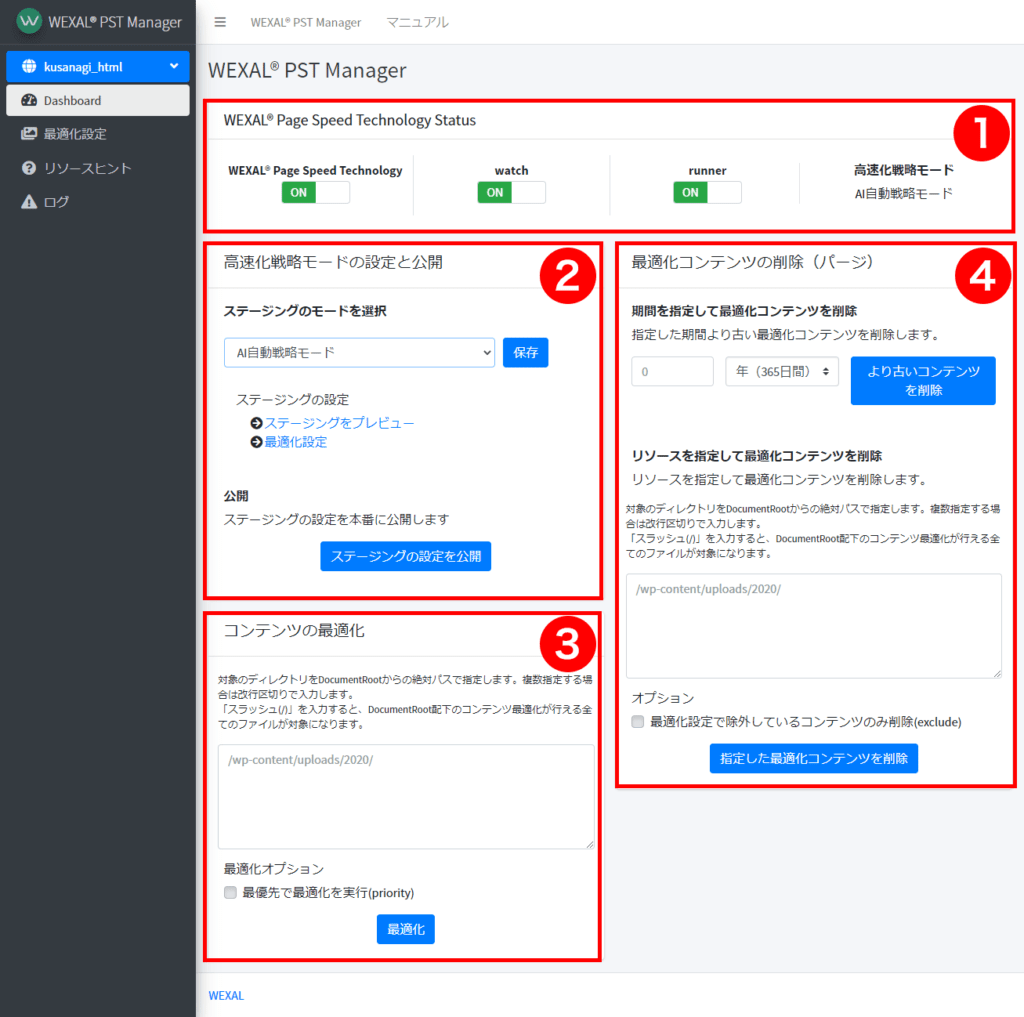This screenshot has width=1024, height=1017.
Task: Toggle the runner ON switch
Action: pyautogui.click(x=707, y=193)
